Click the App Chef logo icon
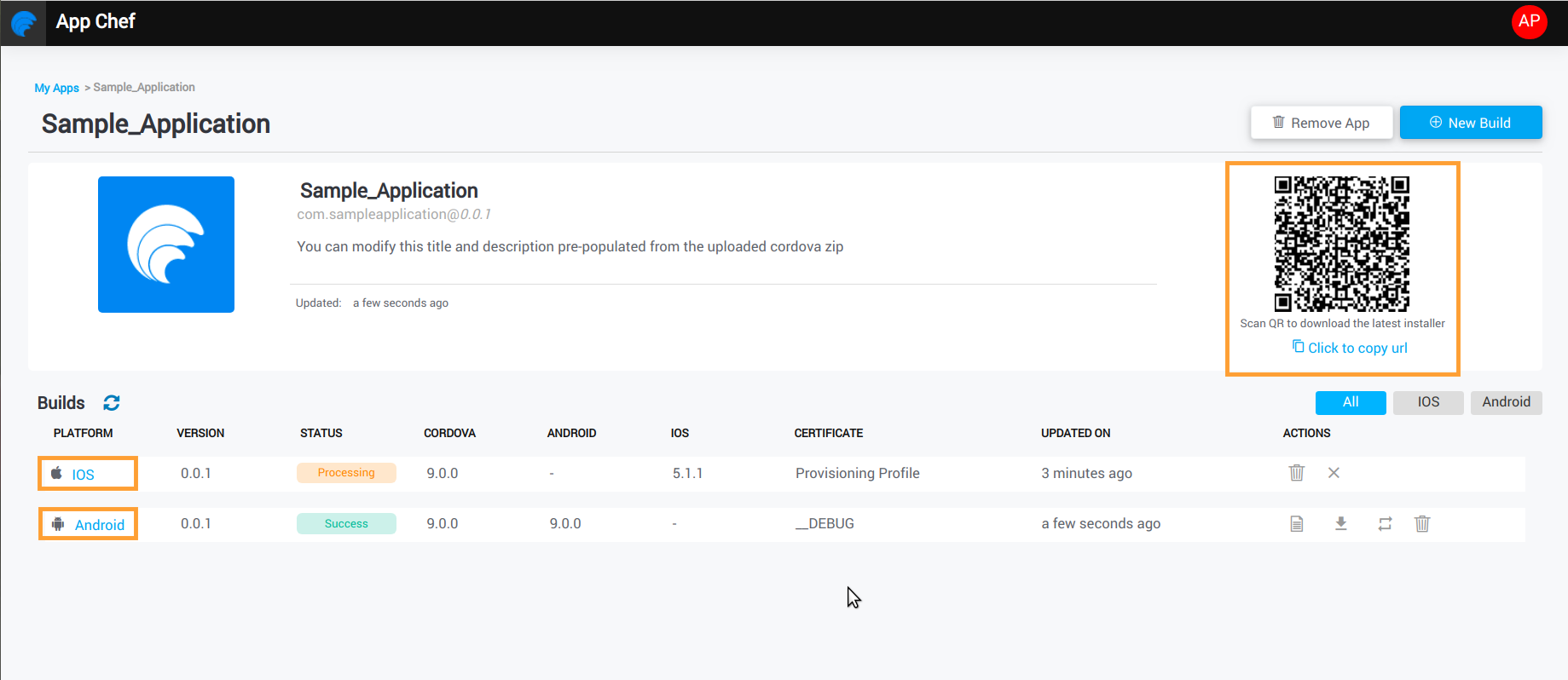Image resolution: width=1568 pixels, height=680 pixels. pos(23,23)
